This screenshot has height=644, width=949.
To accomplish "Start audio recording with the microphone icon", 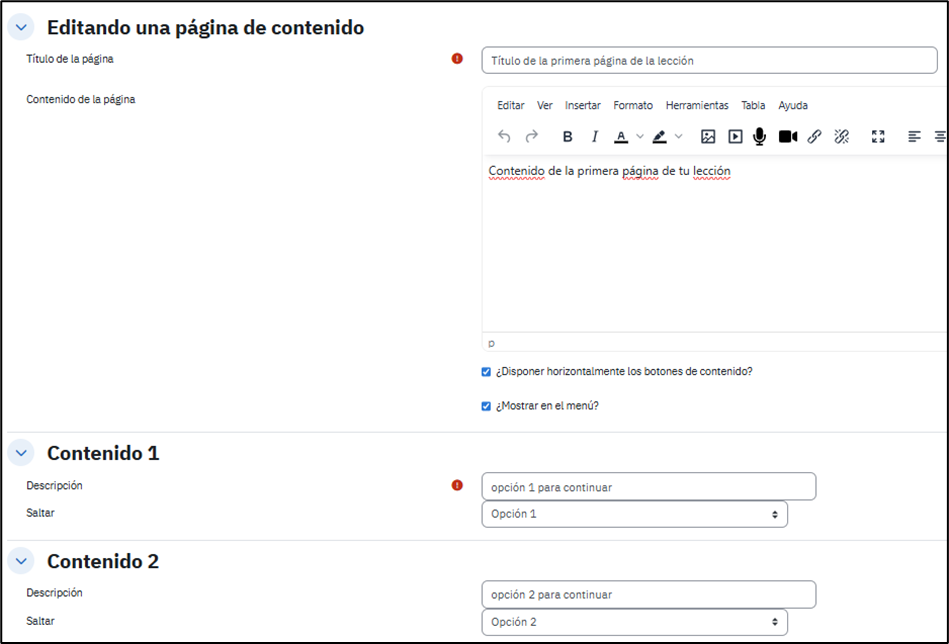I will (x=760, y=137).
